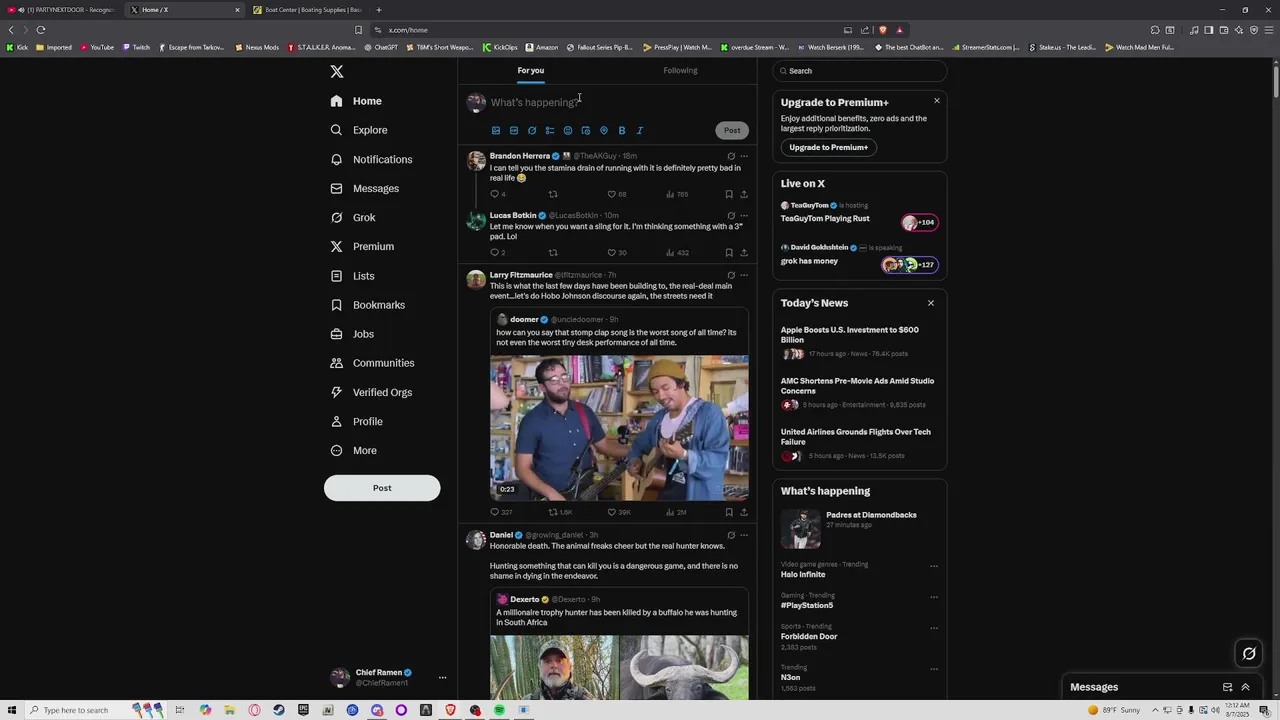Repost Brandon Herrera's post
The width and height of the screenshot is (1280, 720).
tap(553, 194)
